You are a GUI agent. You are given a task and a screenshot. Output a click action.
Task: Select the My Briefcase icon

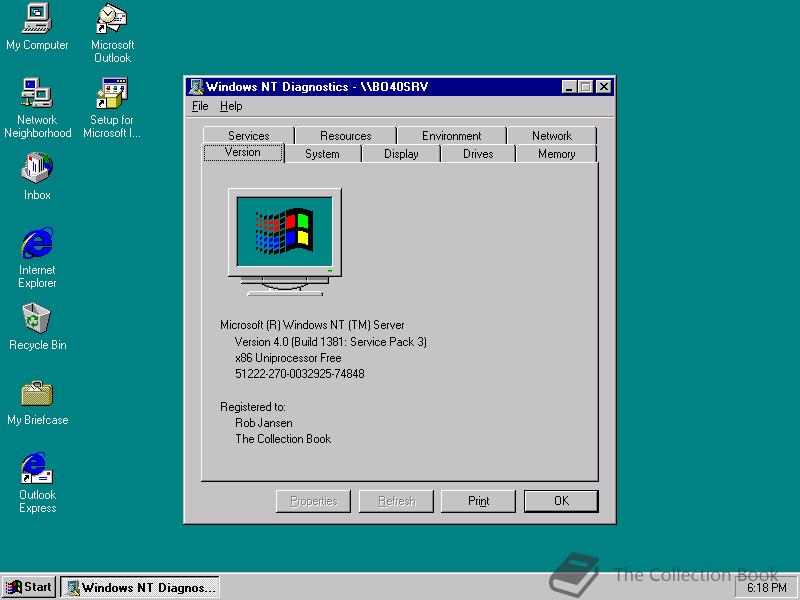[37, 403]
